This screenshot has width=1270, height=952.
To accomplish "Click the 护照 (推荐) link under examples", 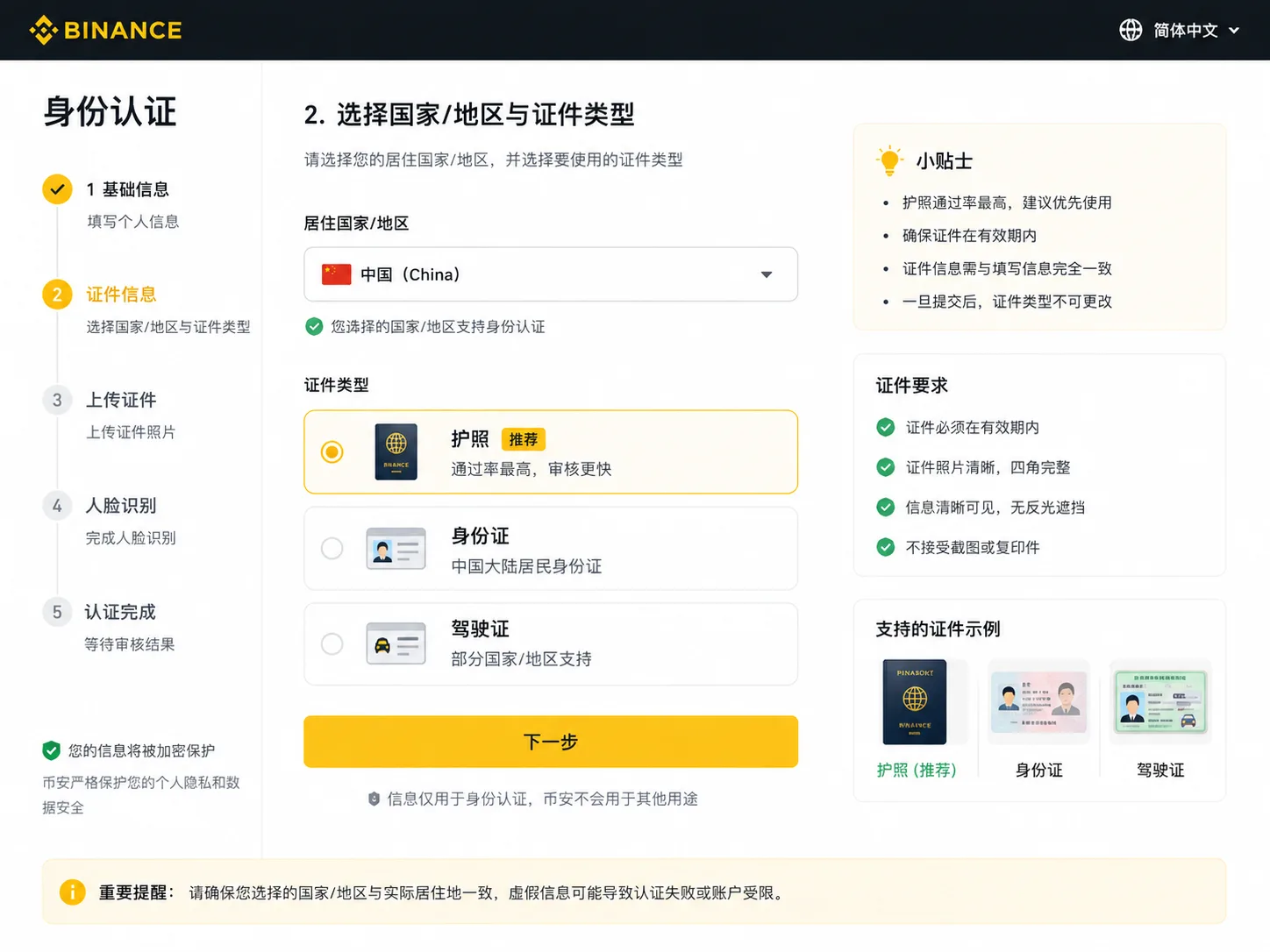I will pos(917,770).
